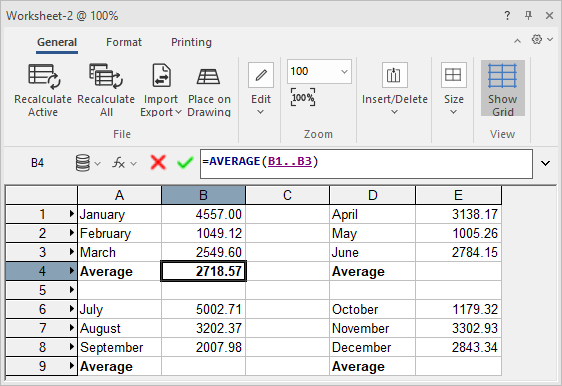The height and width of the screenshot is (386, 562).
Task: Click the cell containing 2784.15
Action: tap(458, 252)
